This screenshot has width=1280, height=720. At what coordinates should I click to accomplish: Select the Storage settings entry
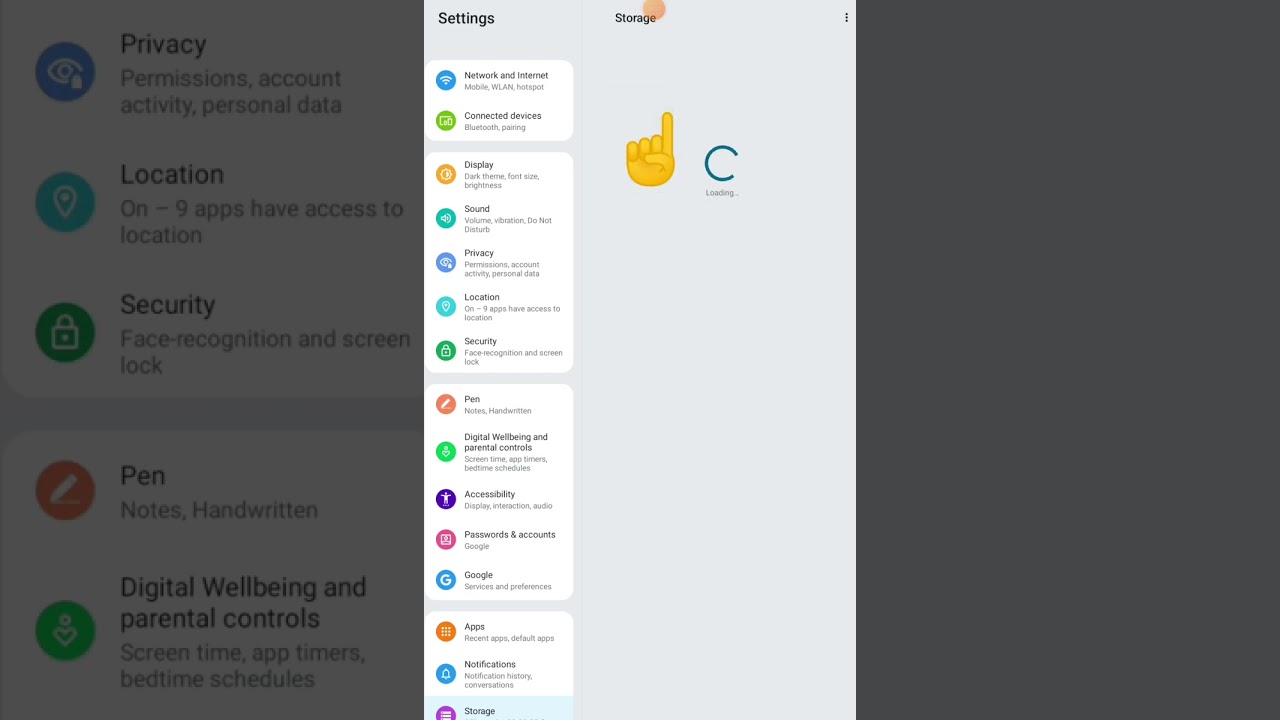499,709
